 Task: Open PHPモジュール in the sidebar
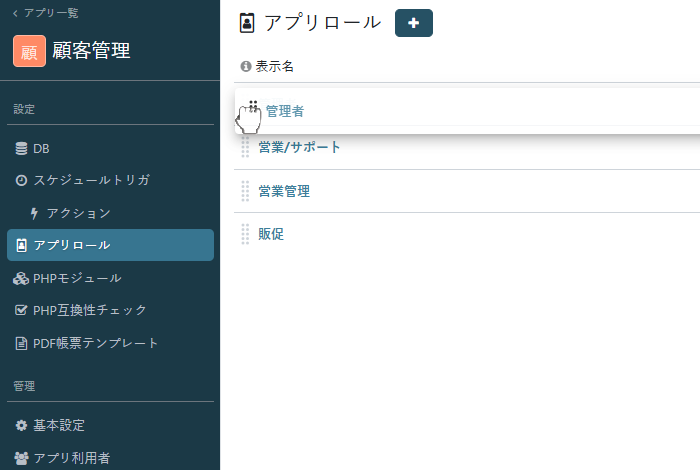click(x=77, y=278)
